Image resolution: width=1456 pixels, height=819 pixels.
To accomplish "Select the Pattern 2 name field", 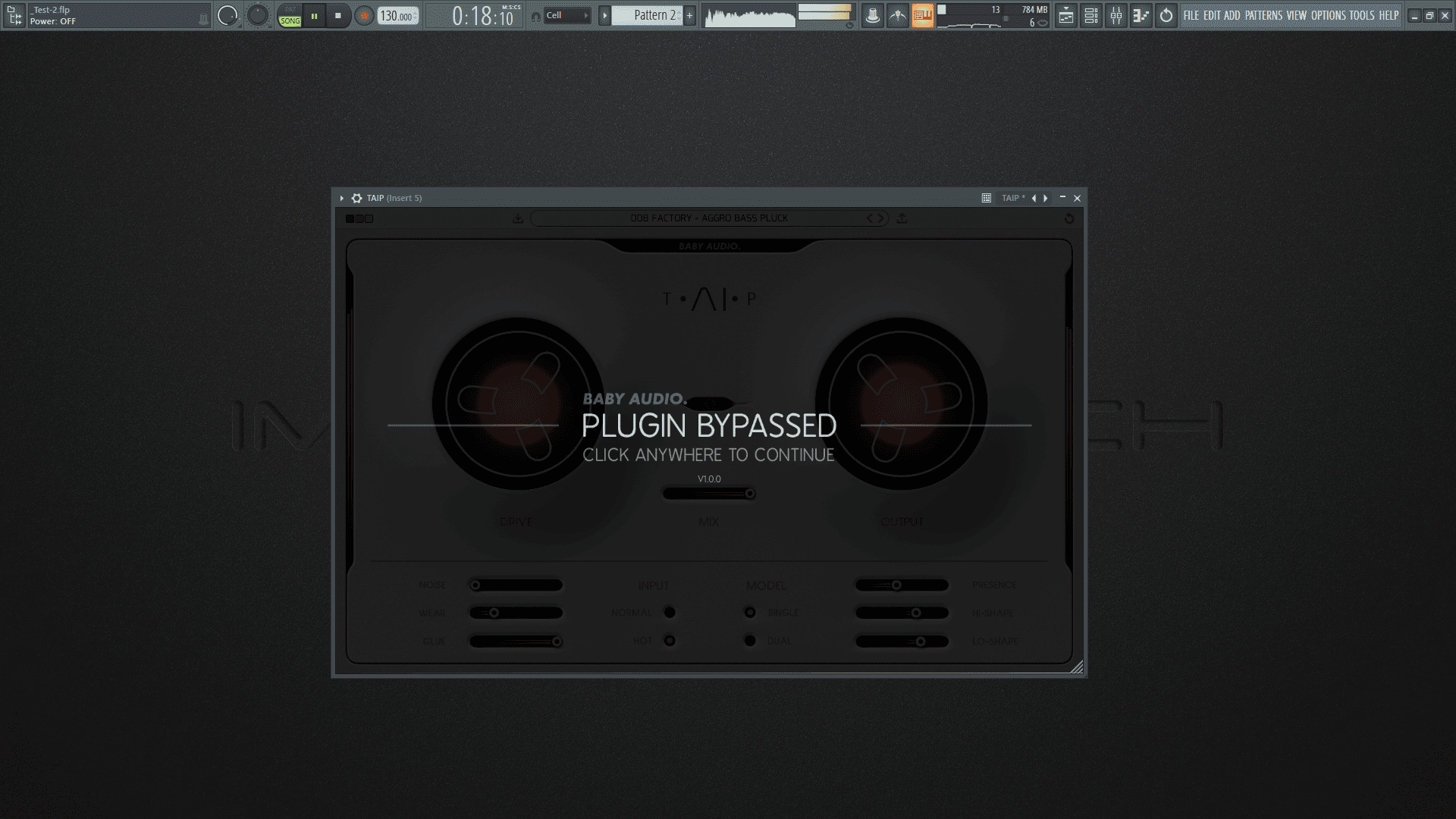I will [647, 15].
